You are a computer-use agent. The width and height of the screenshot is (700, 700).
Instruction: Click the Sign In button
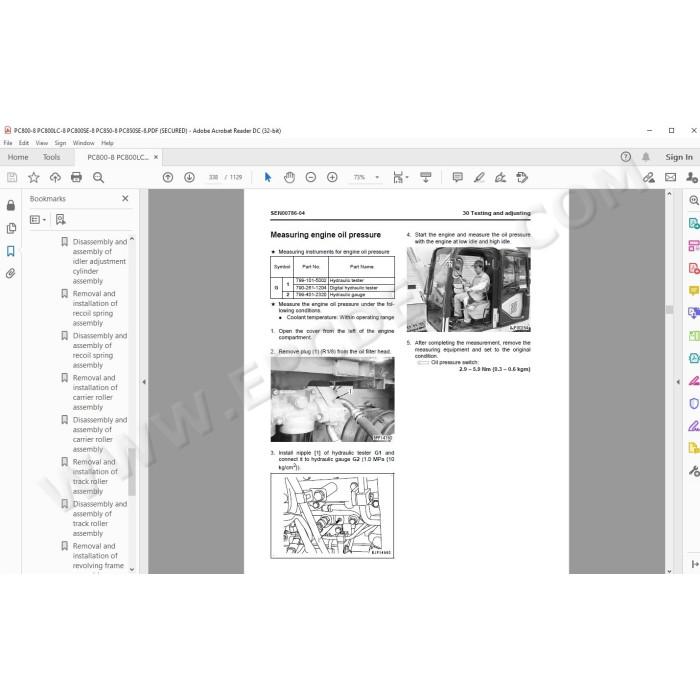click(x=679, y=157)
